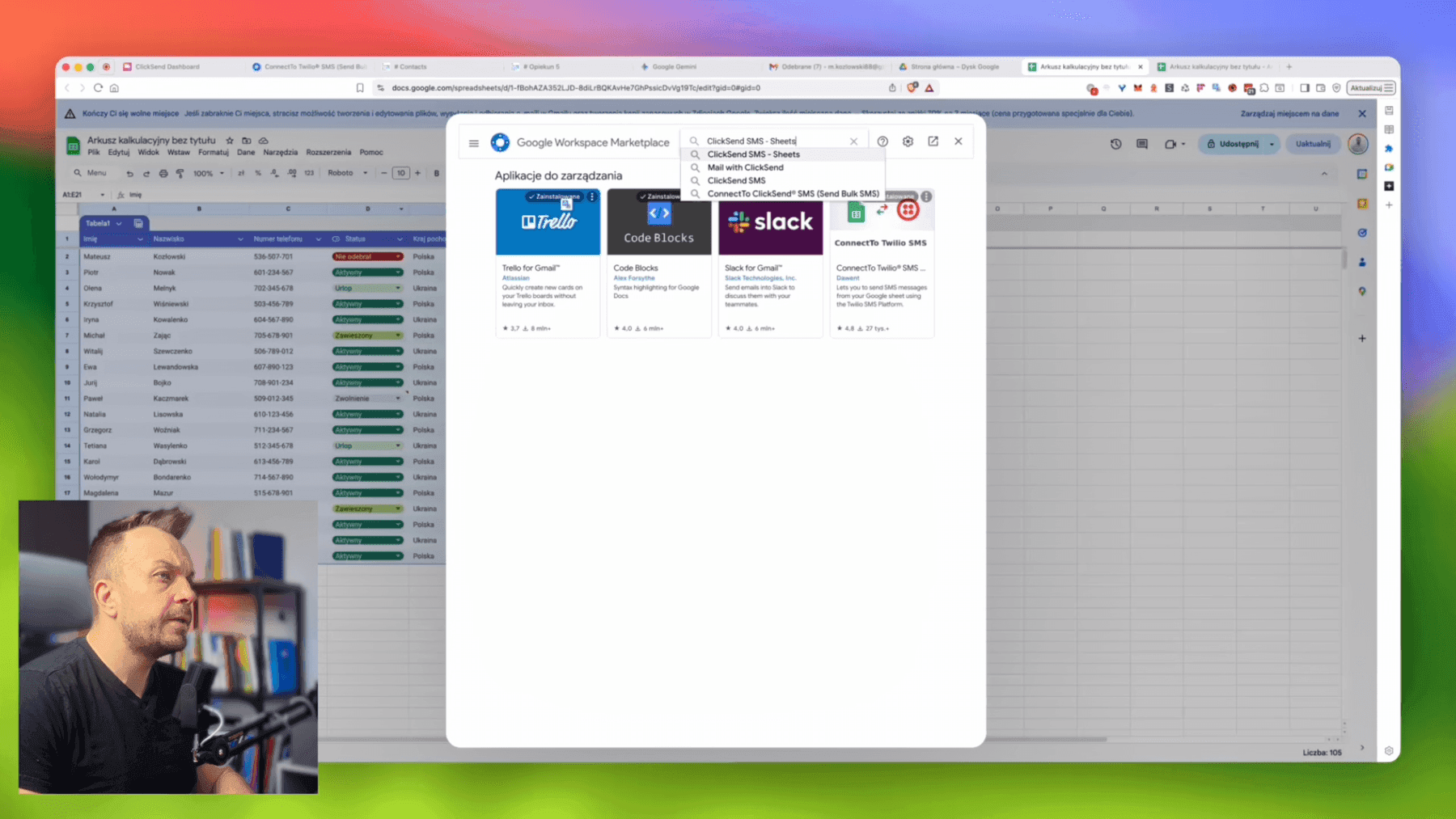Click the print icon in Sheets toolbar
The height and width of the screenshot is (819, 1456).
point(163,173)
